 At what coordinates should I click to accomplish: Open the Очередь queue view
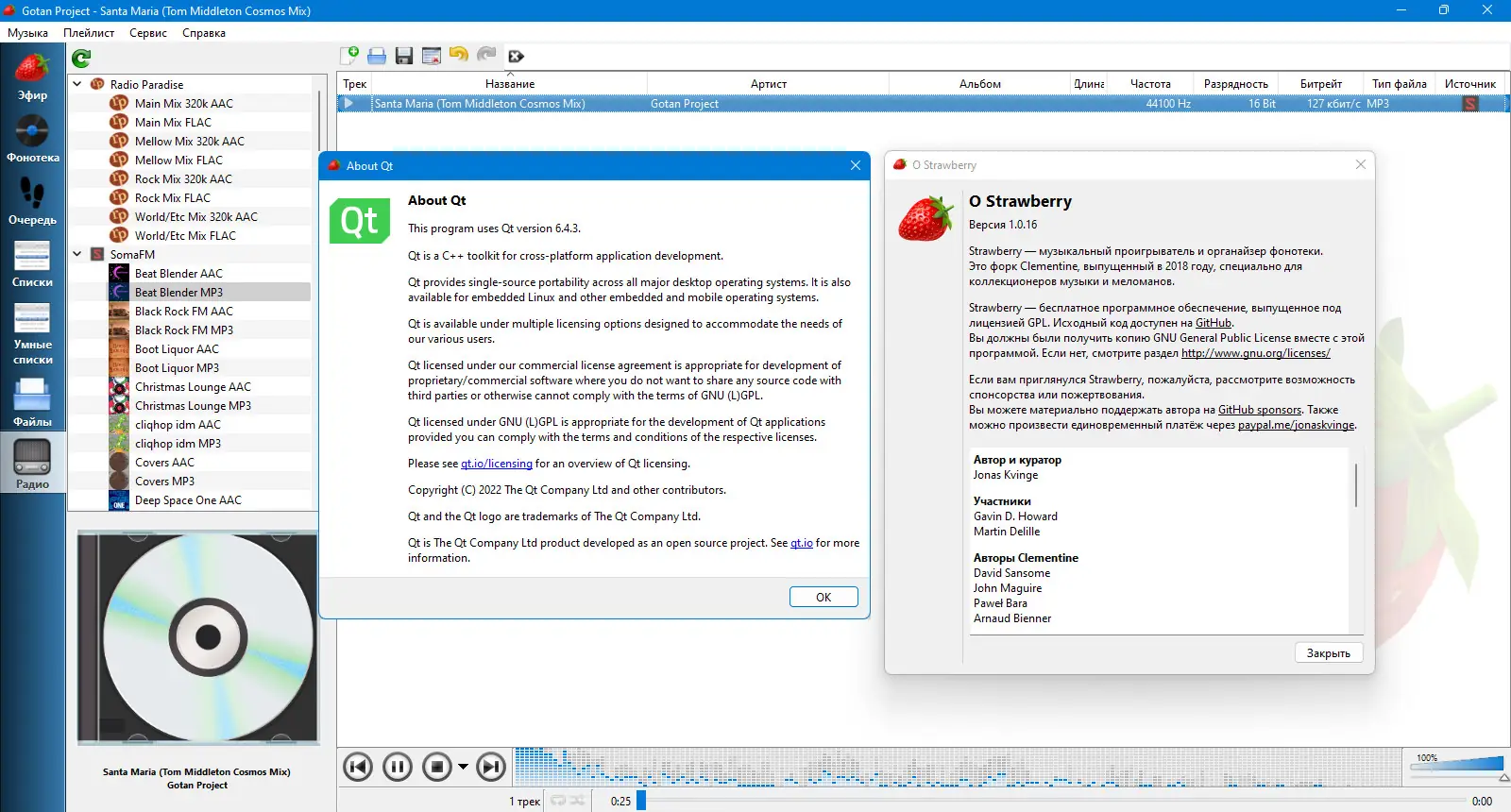click(x=32, y=201)
